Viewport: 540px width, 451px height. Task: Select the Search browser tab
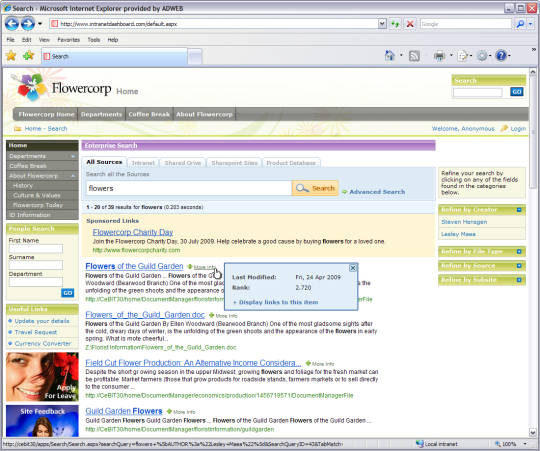click(114, 56)
